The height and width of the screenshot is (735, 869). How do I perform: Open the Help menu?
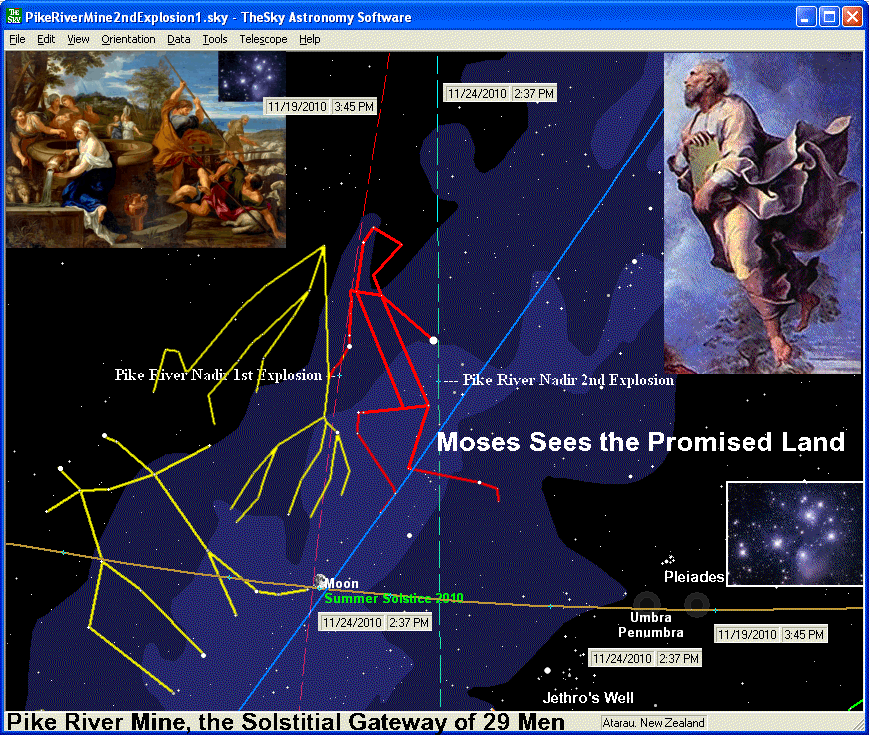point(310,39)
